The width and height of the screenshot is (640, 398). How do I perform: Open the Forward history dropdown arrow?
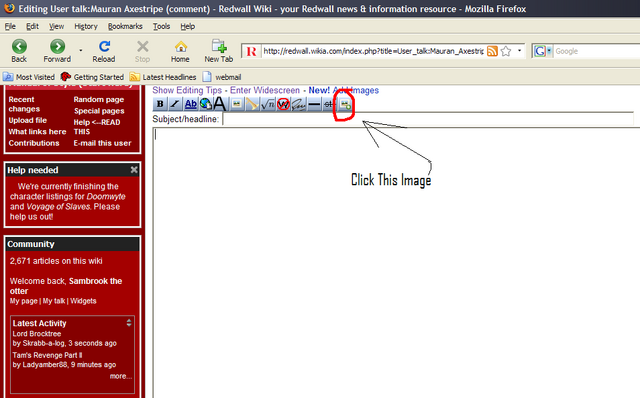(x=81, y=51)
